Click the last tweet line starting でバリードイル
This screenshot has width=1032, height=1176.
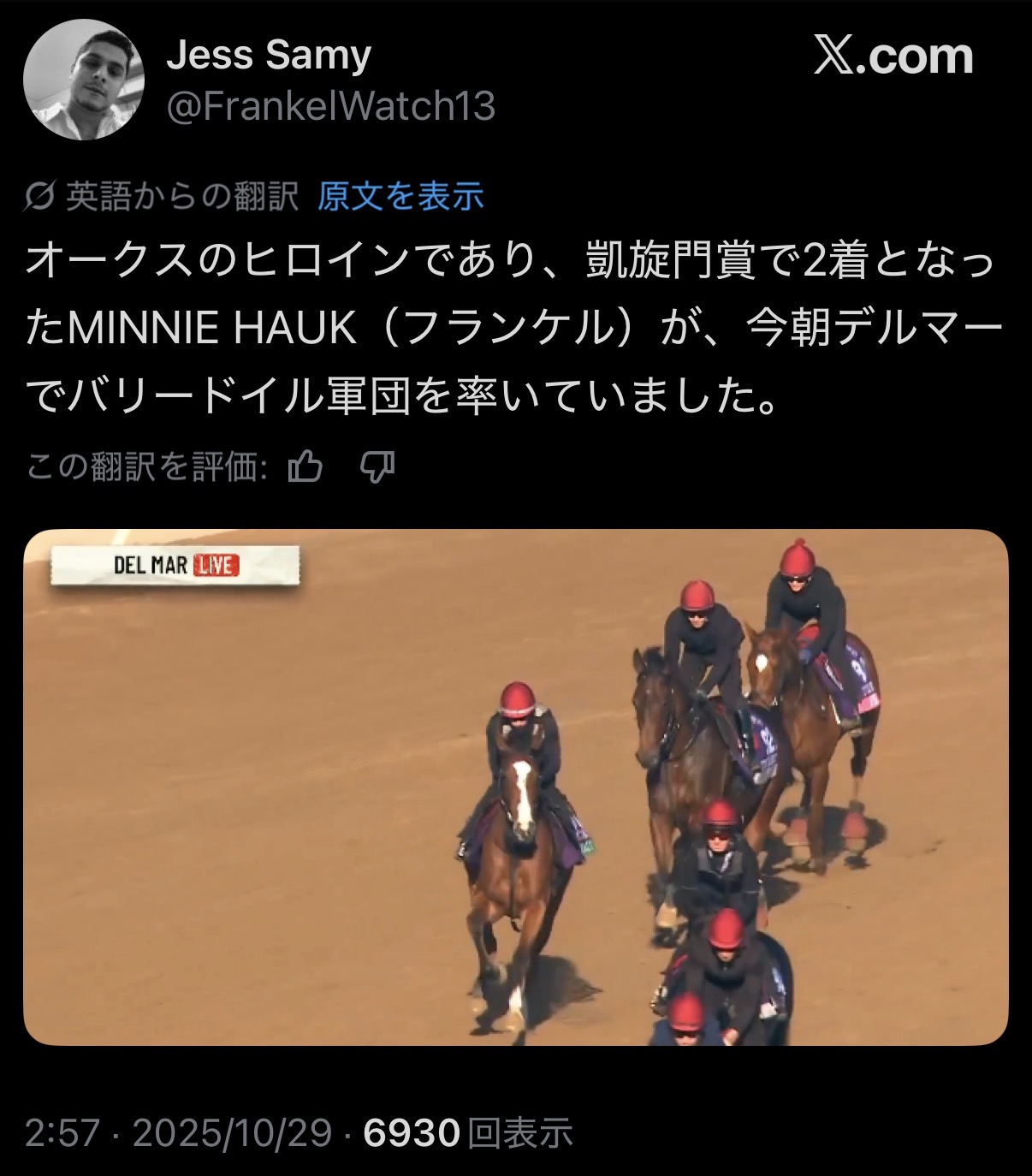click(401, 395)
